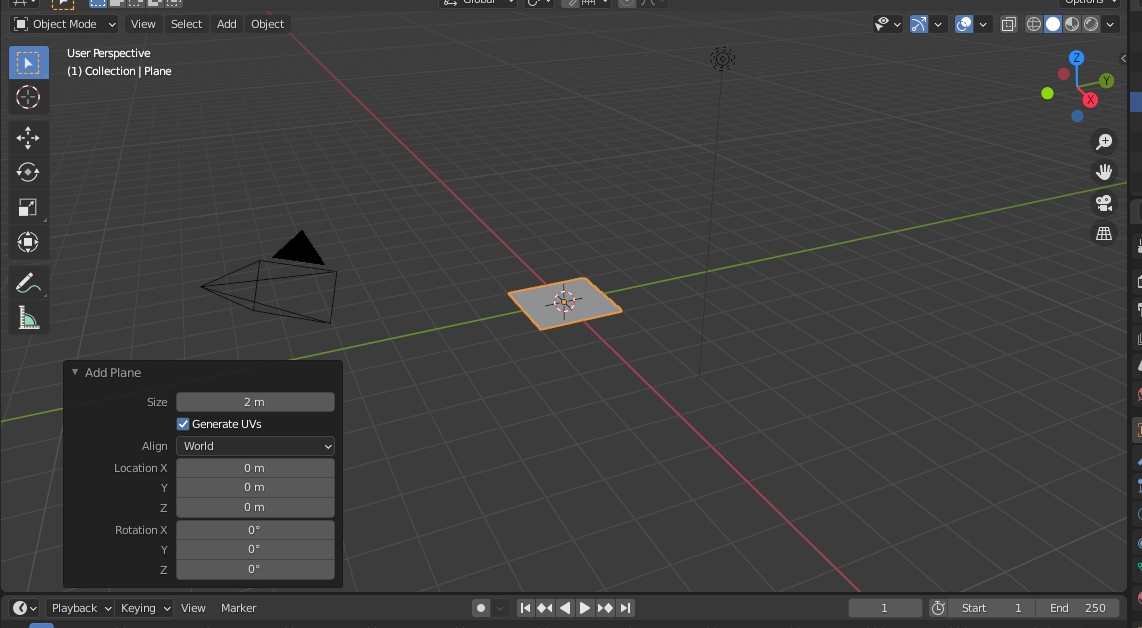This screenshot has height=628, width=1142.
Task: Click the Location Z value field
Action: coord(256,507)
